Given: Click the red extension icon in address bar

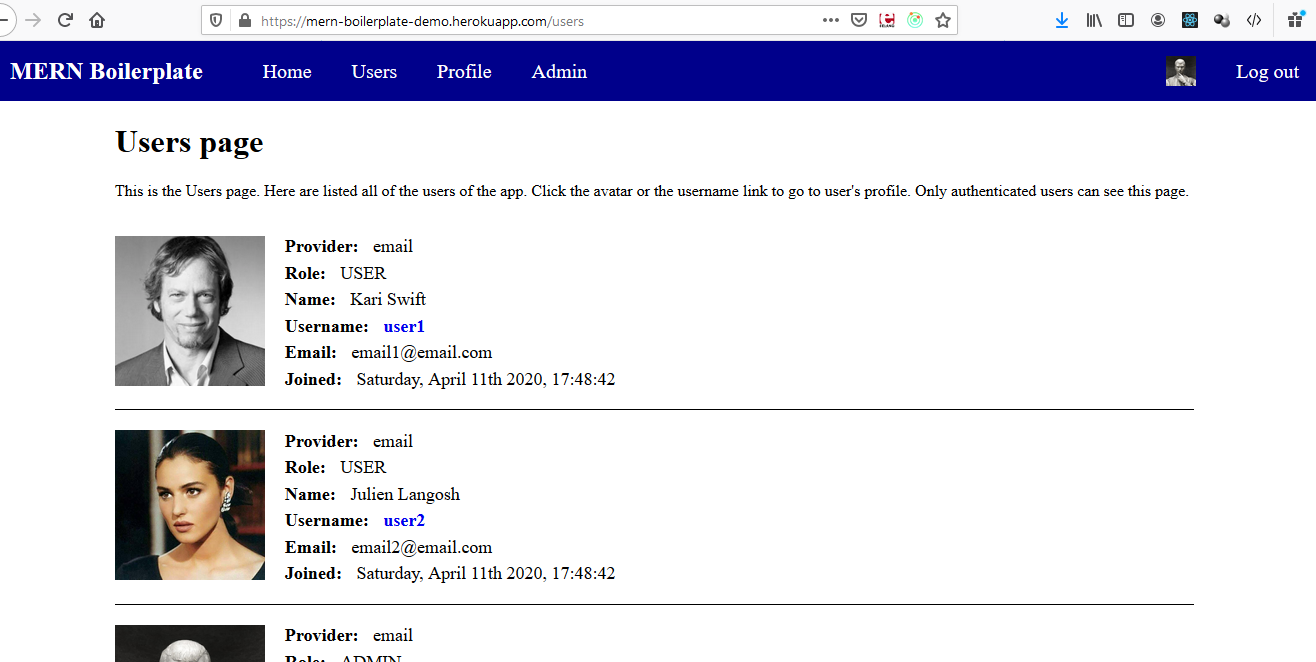Looking at the screenshot, I should (887, 20).
